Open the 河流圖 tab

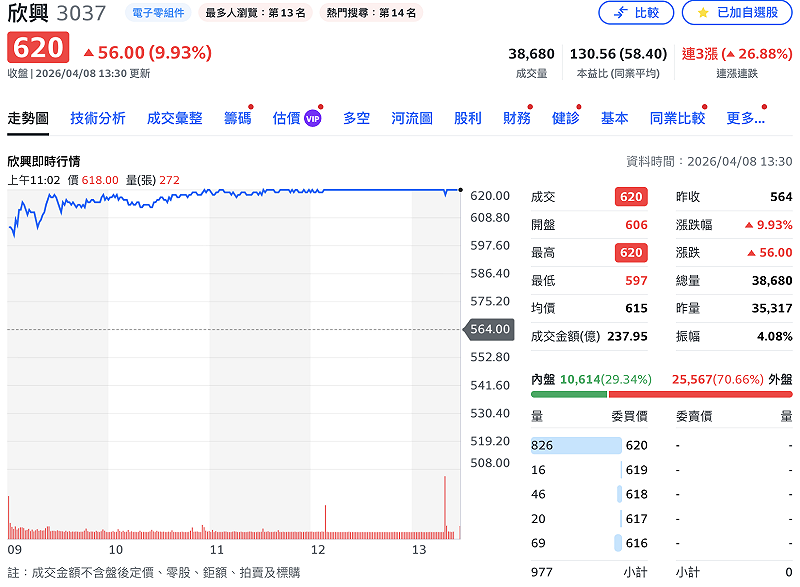pos(411,118)
